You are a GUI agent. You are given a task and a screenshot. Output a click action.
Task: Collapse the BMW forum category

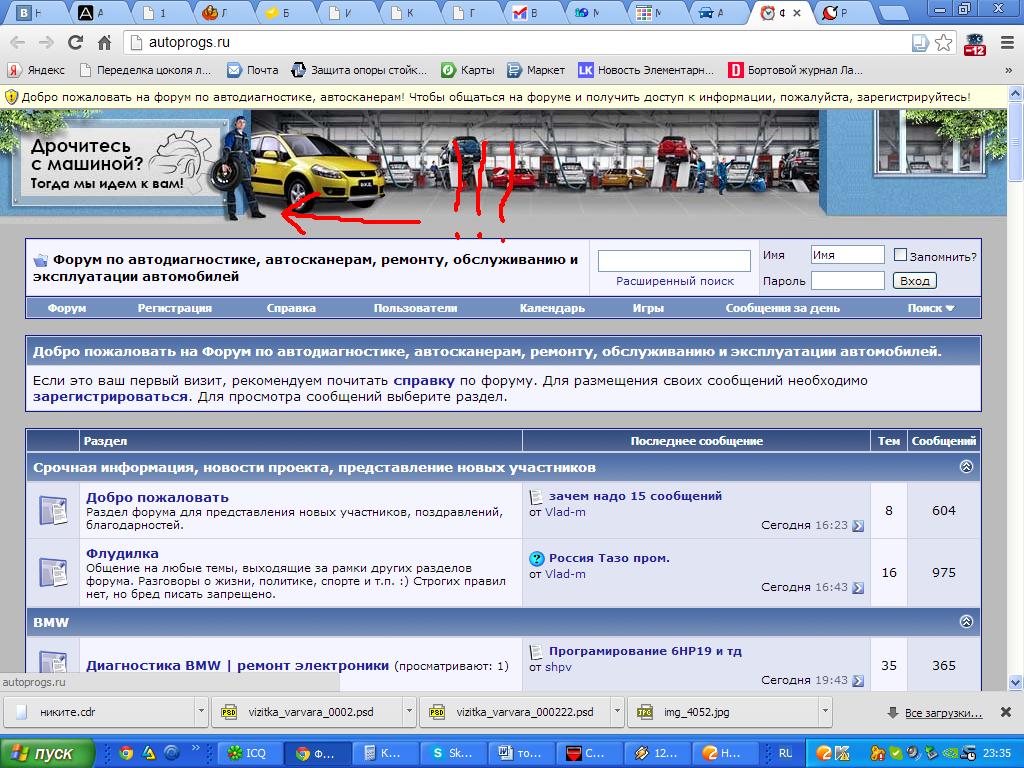pos(966,622)
